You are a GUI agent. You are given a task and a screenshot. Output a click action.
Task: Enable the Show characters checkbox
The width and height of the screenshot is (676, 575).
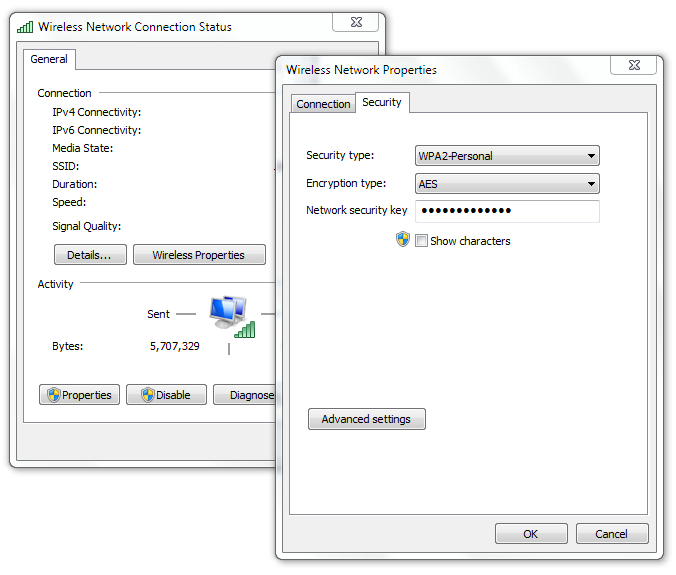[x=421, y=241]
